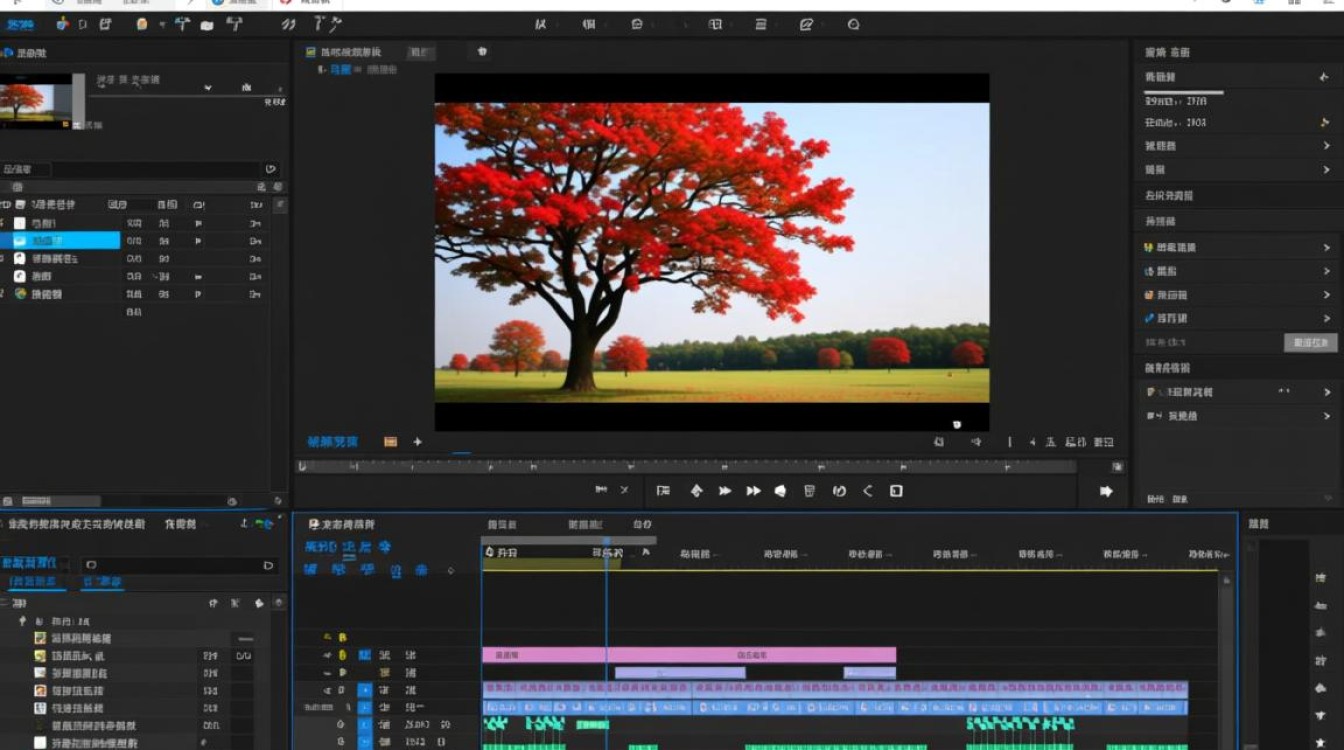Click the double-slash icon in the top toolbar
This screenshot has height=750, width=1344.
pos(288,24)
